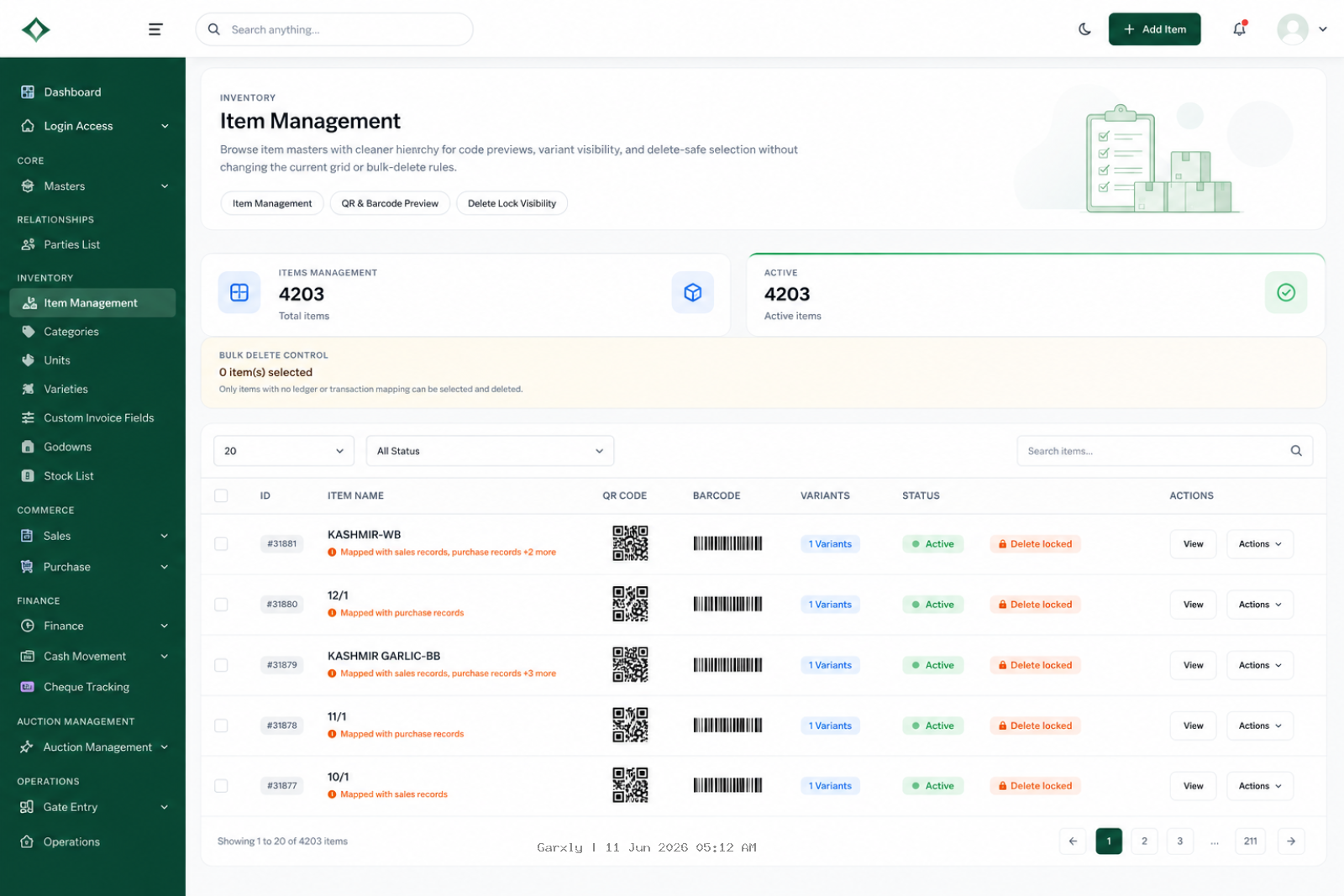Click the green checkmark icon in Active card

[x=1286, y=292]
